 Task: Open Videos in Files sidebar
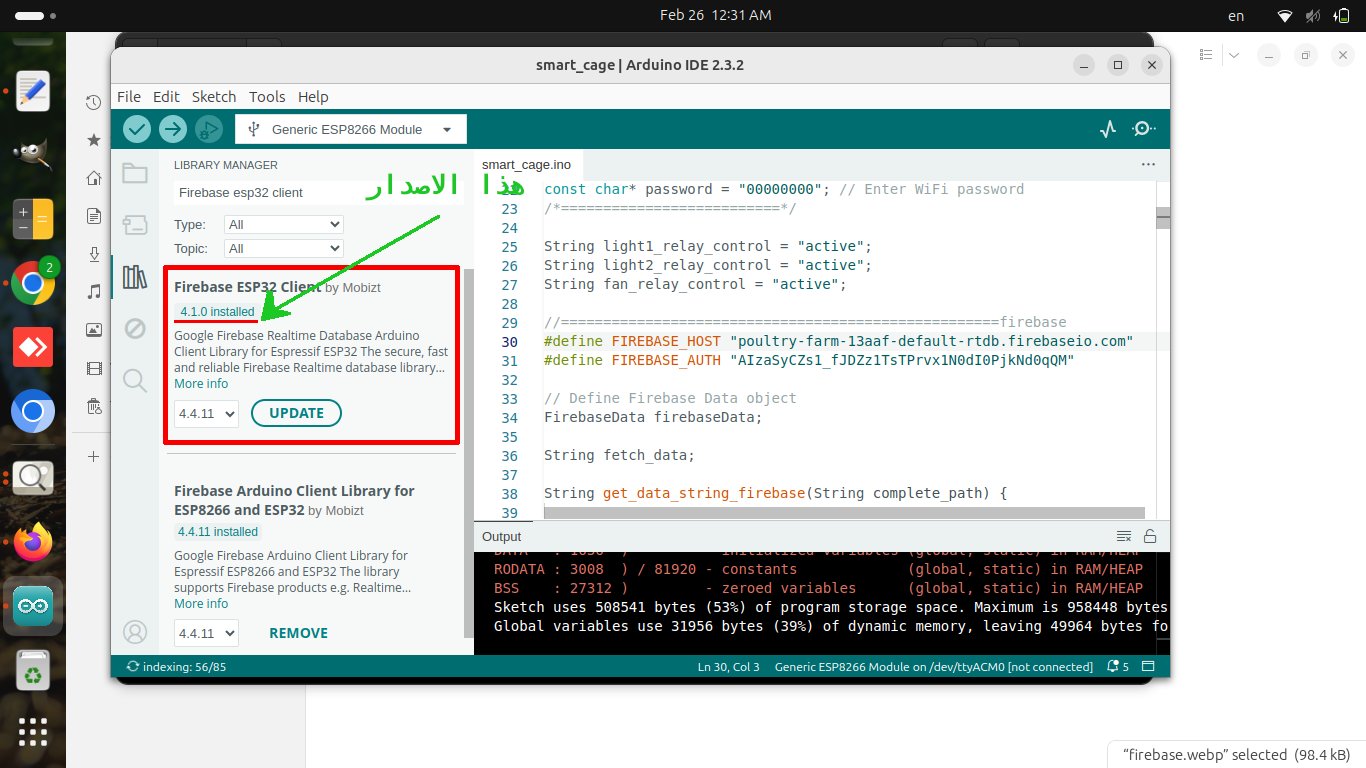(x=93, y=368)
